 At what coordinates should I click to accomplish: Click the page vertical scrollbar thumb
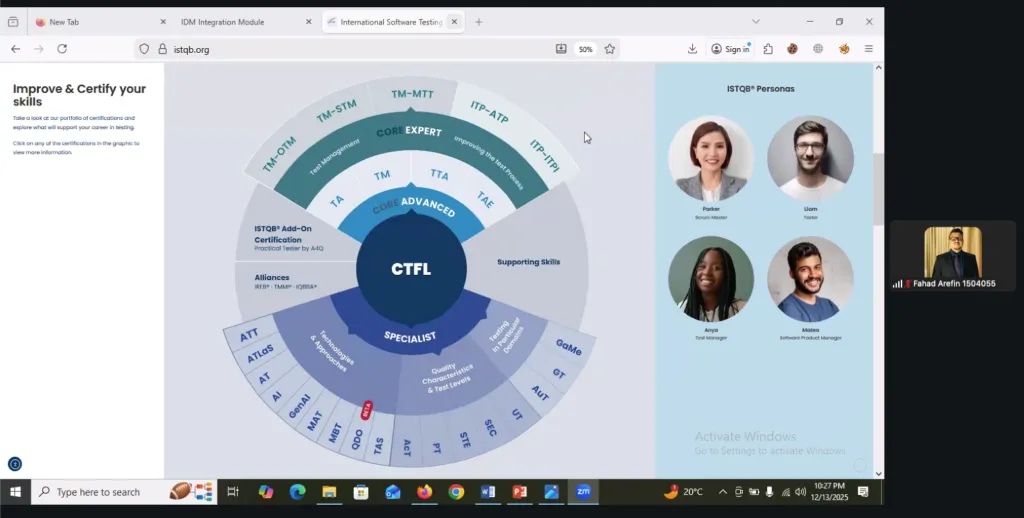tap(878, 189)
